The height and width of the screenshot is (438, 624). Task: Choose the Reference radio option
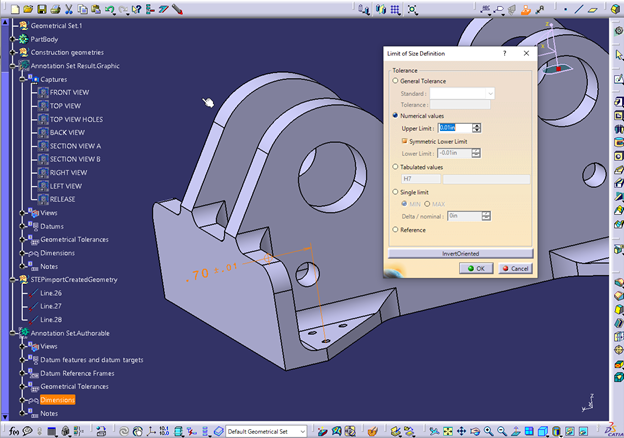(395, 230)
